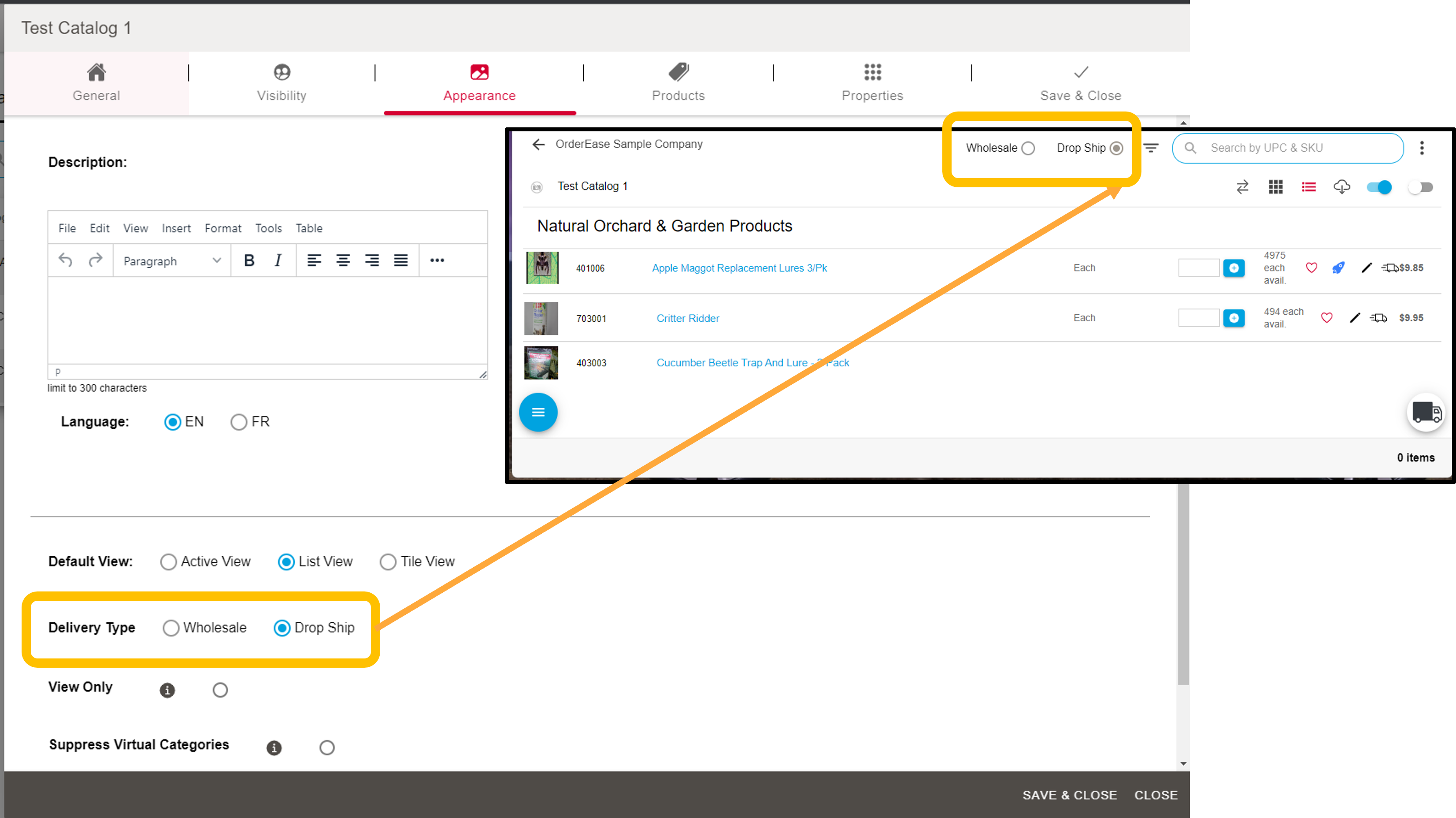Image resolution: width=1456 pixels, height=818 pixels.
Task: Click the delivery truck icon at bottom right
Action: (x=1426, y=413)
